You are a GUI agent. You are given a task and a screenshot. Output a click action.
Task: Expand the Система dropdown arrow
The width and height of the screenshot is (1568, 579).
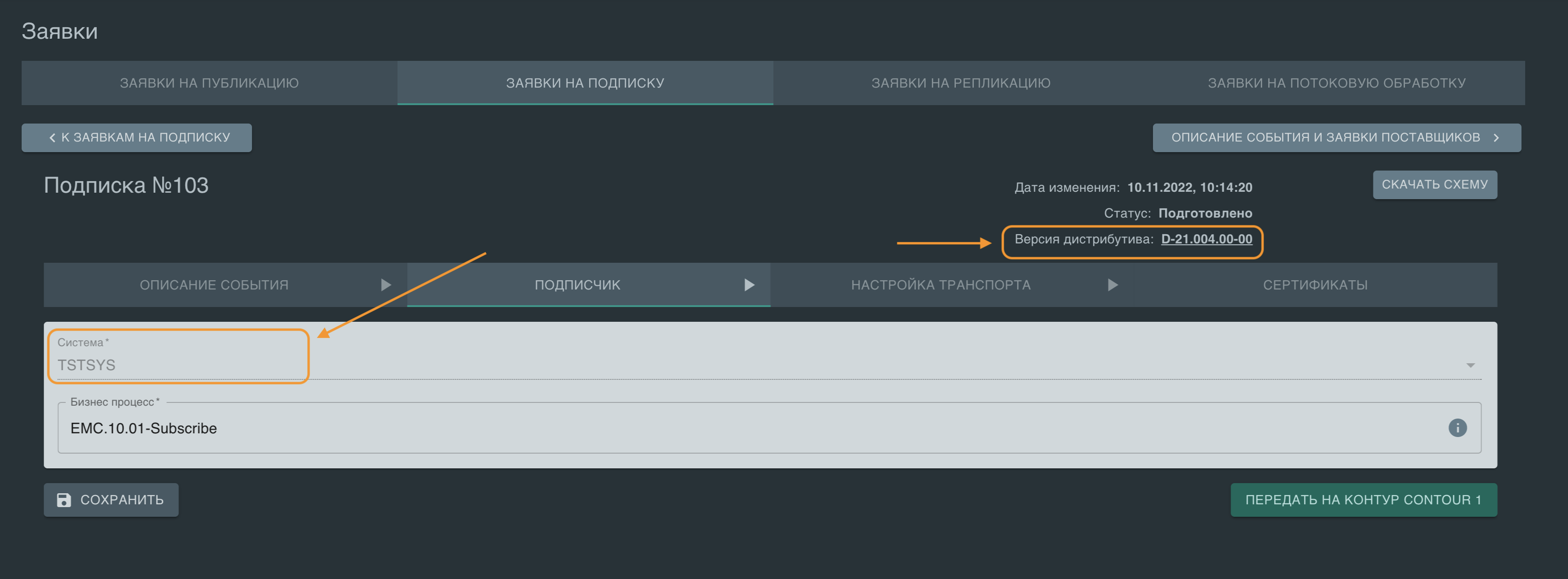pos(1470,365)
